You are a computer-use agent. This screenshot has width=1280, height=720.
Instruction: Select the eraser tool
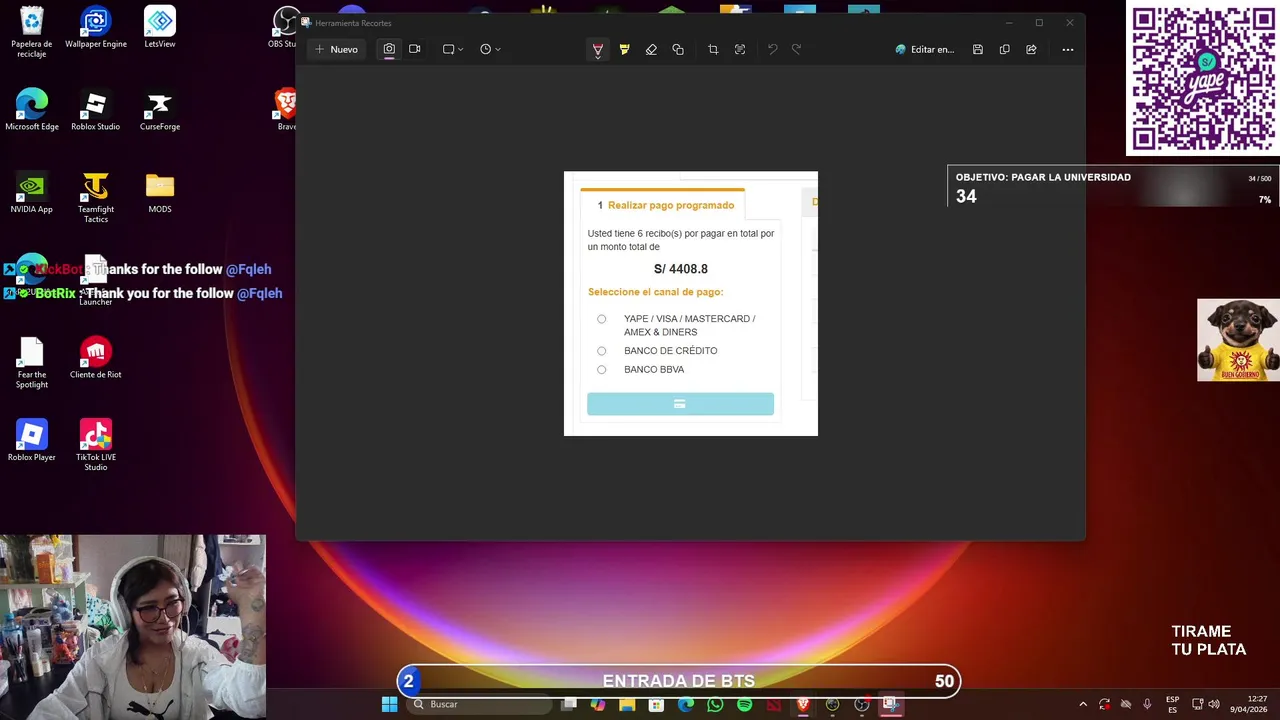pyautogui.click(x=651, y=50)
